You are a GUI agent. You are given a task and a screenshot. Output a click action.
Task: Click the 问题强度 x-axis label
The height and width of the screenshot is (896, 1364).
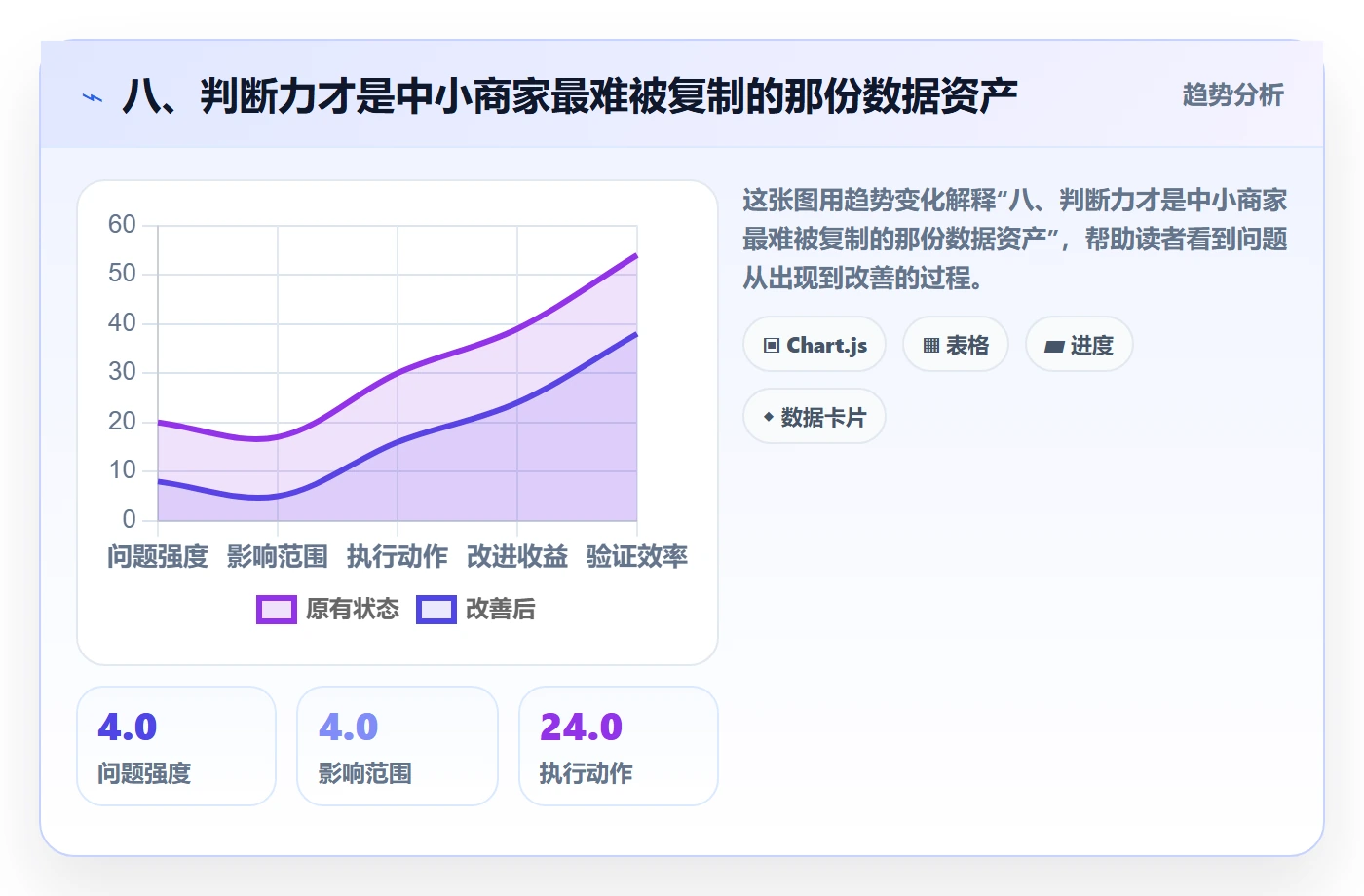pos(158,556)
